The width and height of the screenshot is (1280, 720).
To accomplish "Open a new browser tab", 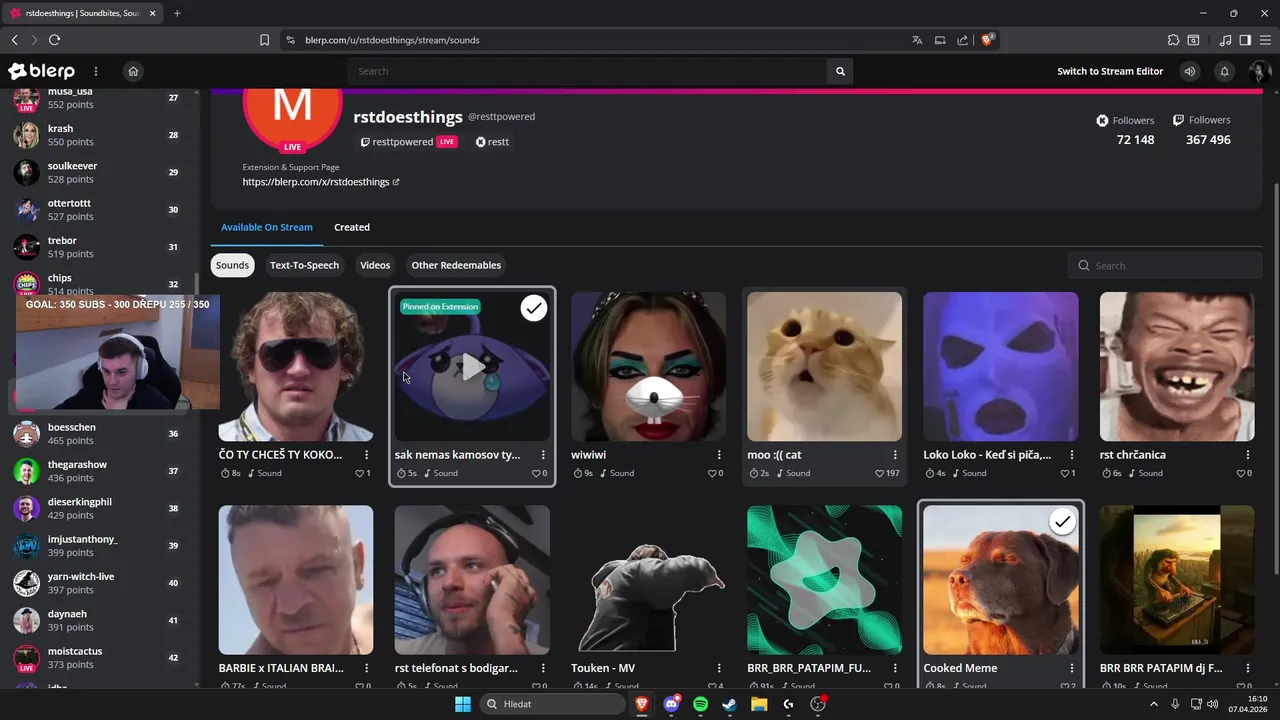I will click(177, 13).
